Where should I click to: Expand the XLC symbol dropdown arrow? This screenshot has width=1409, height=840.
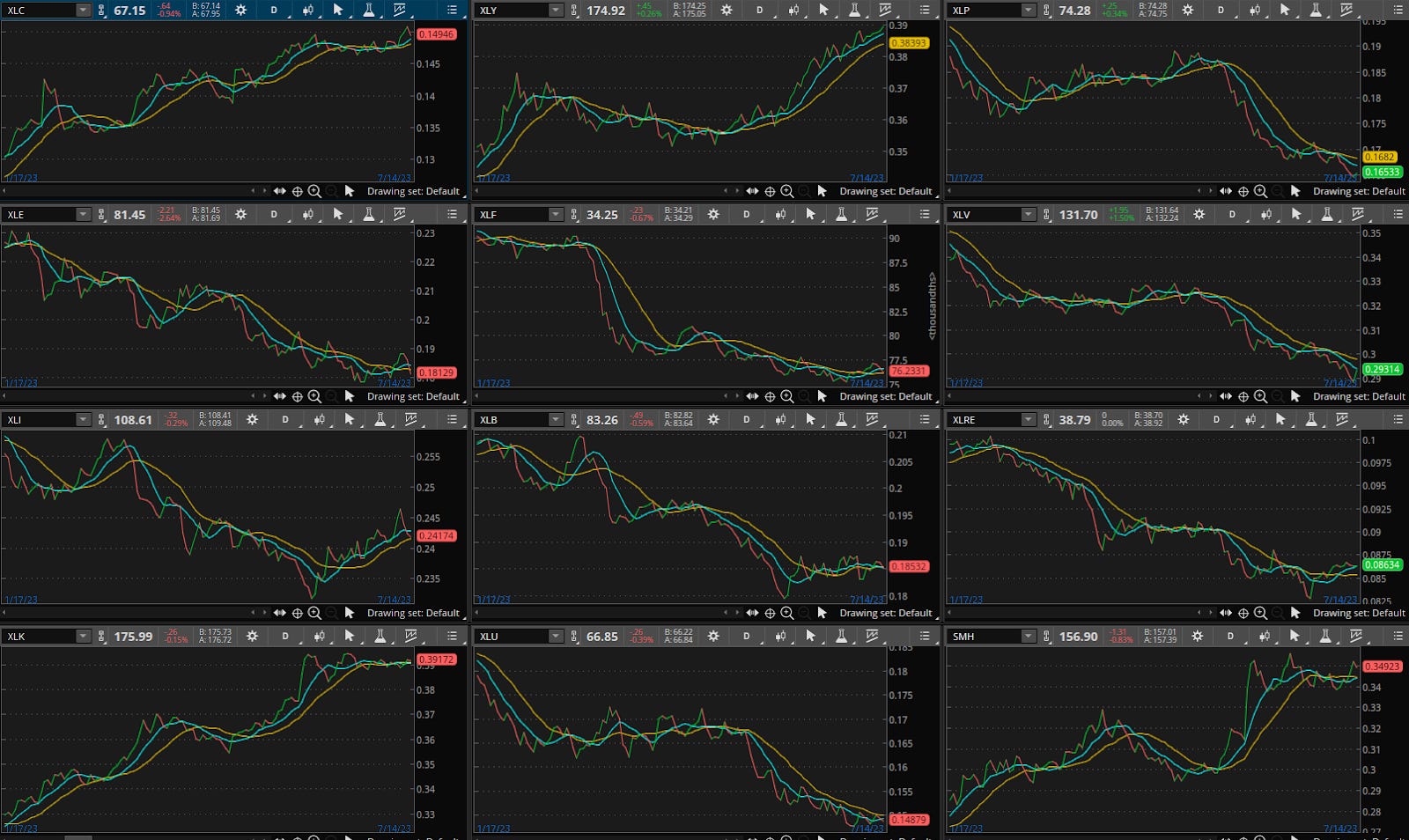[83, 11]
